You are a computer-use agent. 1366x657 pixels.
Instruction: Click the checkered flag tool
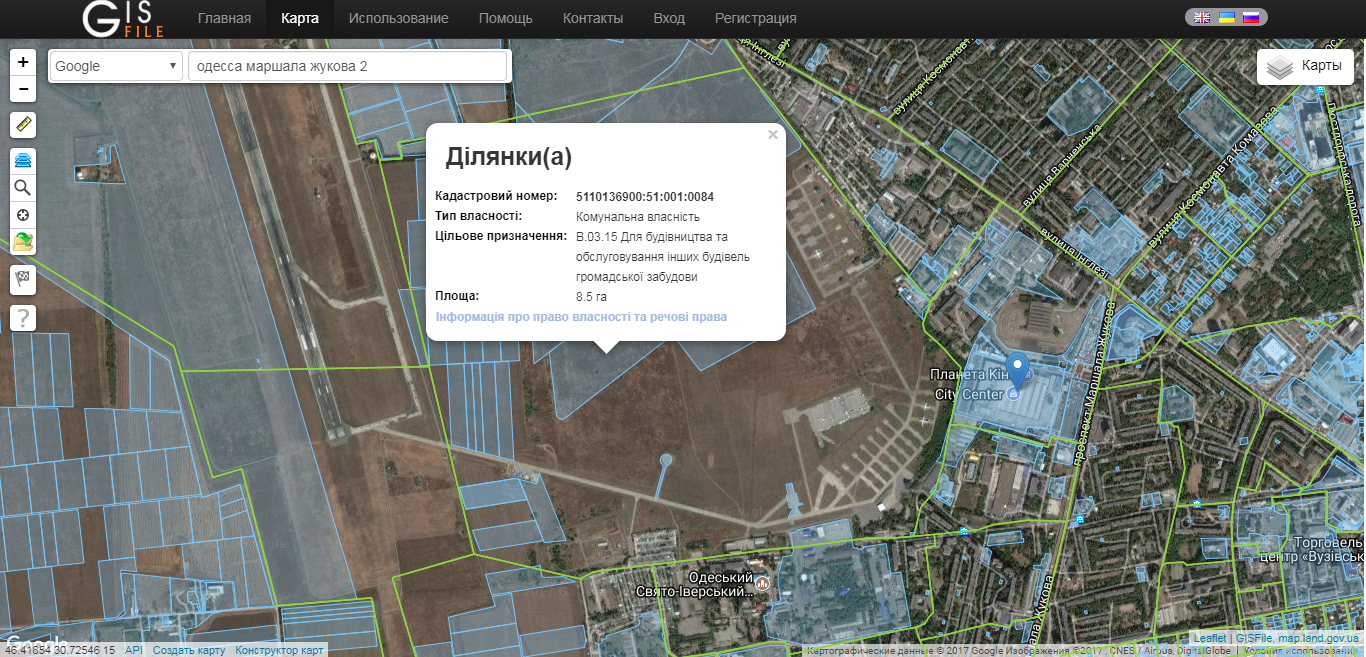click(x=23, y=279)
